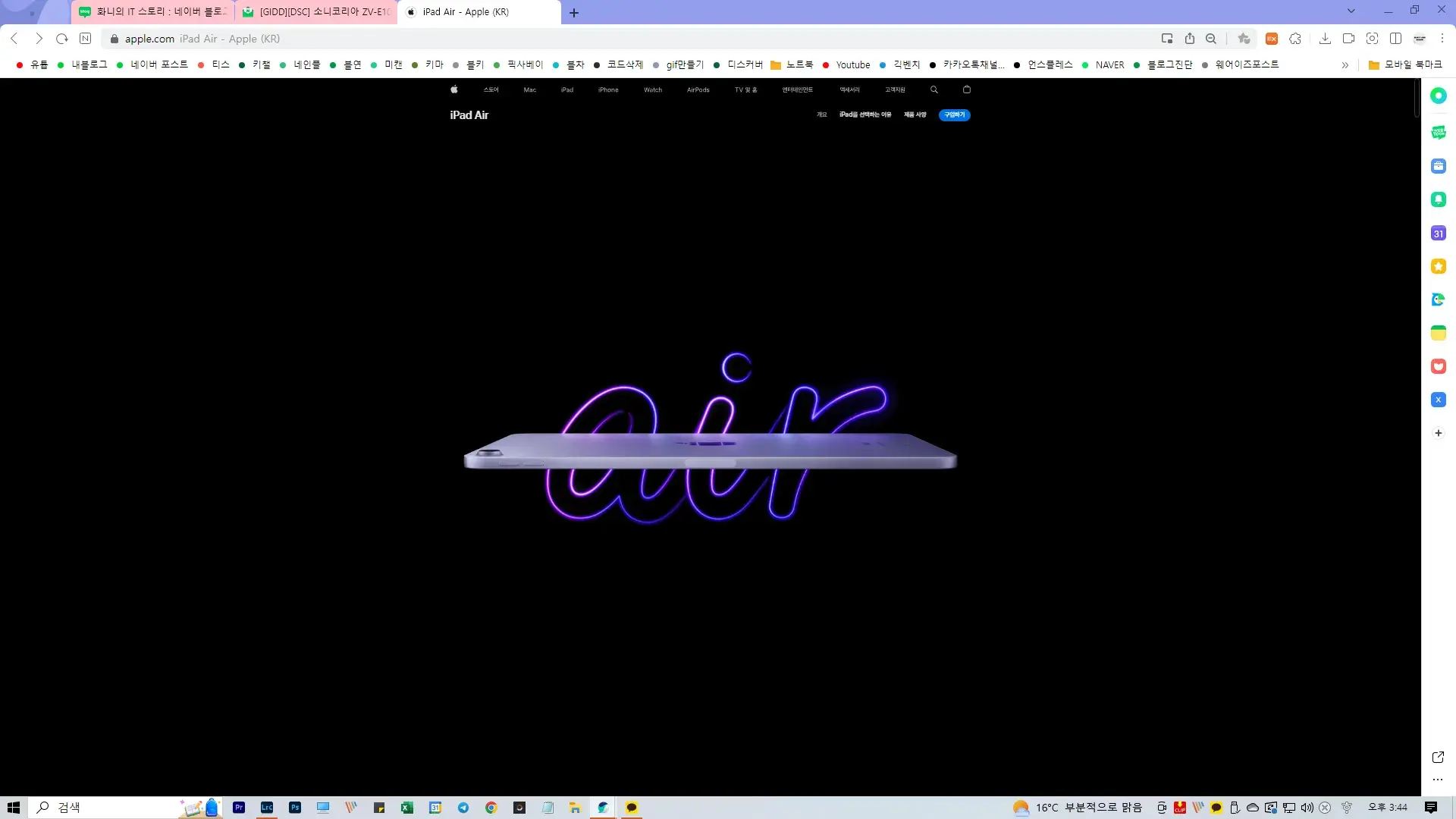Viewport: 1456px width, 819px height.
Task: Open the 'TV 및 홈' navigation item
Action: pos(745,89)
